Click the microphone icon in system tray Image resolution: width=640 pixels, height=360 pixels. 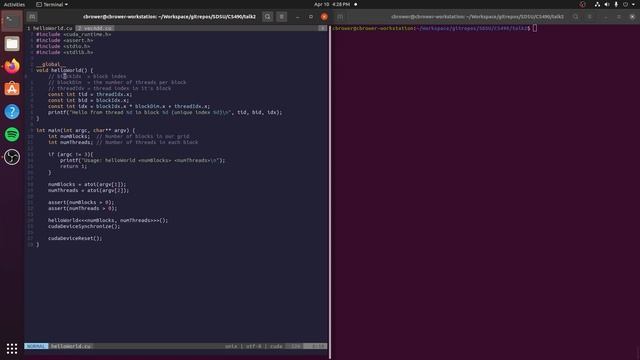(x=616, y=4)
